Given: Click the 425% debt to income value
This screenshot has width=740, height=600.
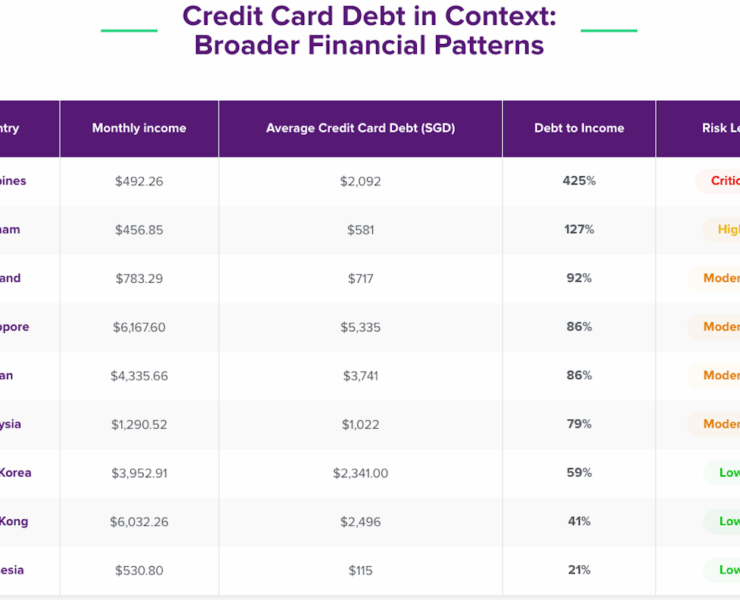Looking at the screenshot, I should pyautogui.click(x=579, y=181).
